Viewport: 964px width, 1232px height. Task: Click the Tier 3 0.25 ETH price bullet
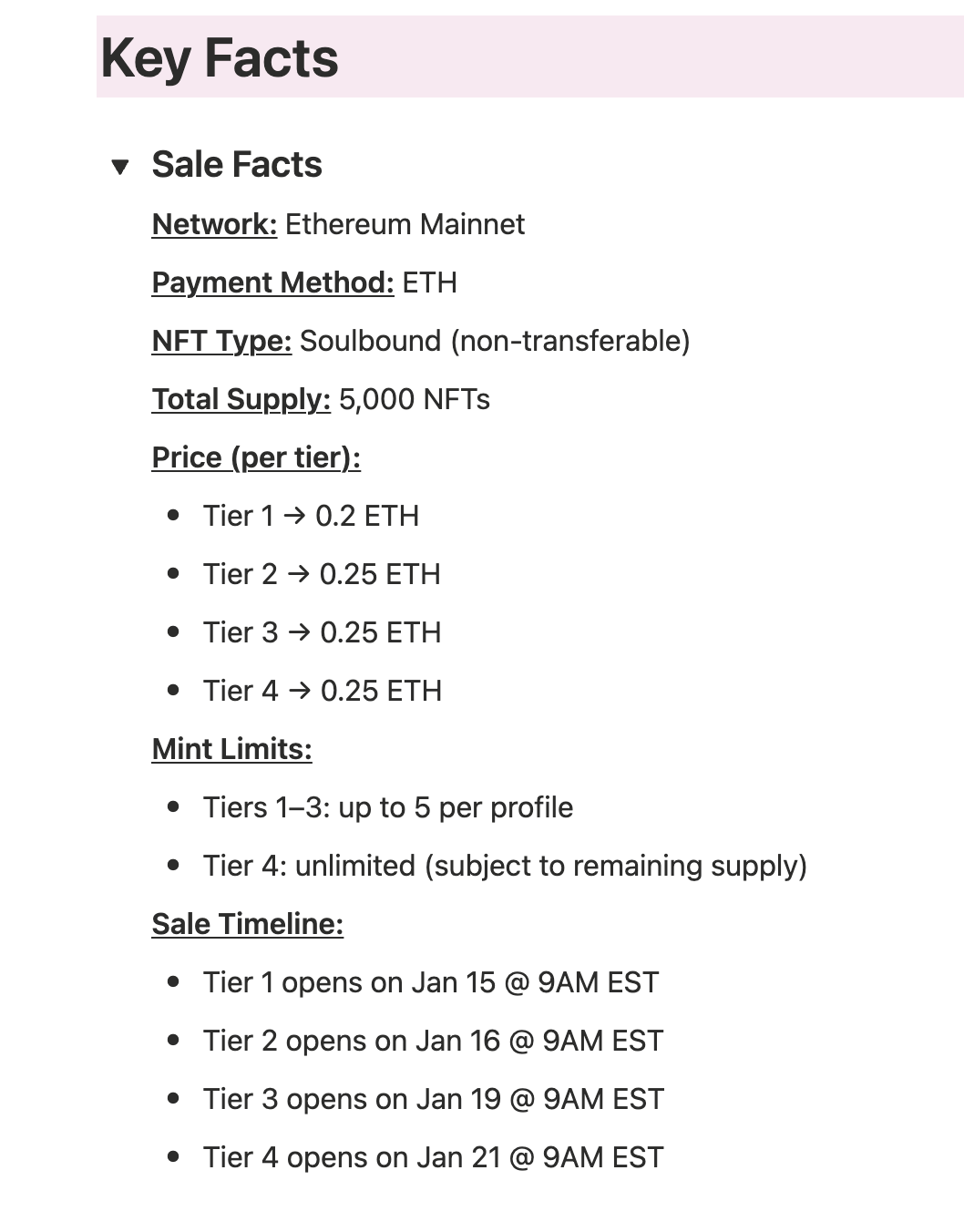[x=322, y=632]
